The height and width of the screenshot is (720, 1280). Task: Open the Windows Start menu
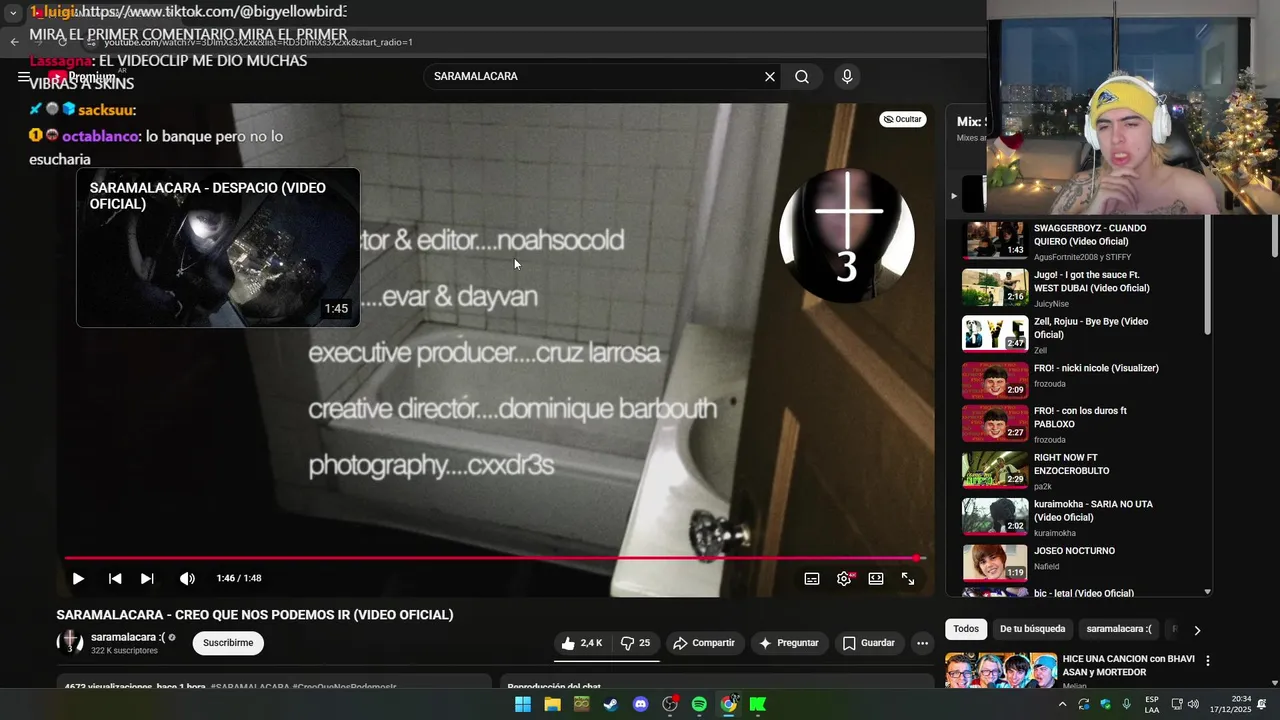point(523,704)
